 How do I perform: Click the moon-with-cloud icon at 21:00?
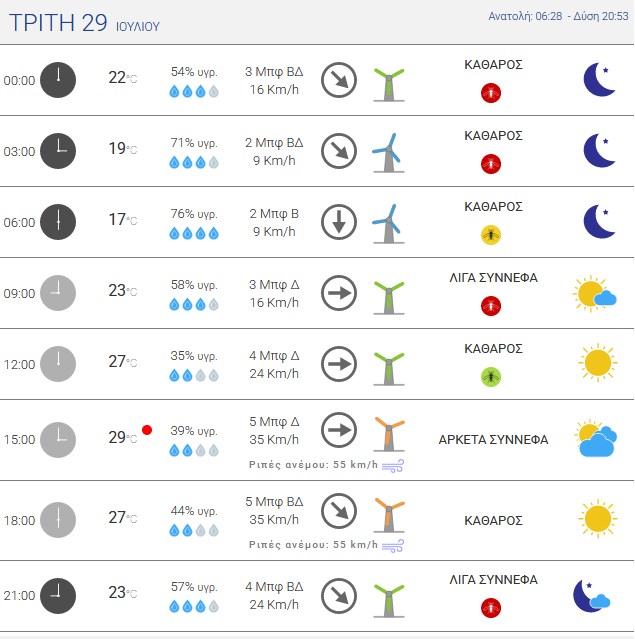tap(591, 596)
